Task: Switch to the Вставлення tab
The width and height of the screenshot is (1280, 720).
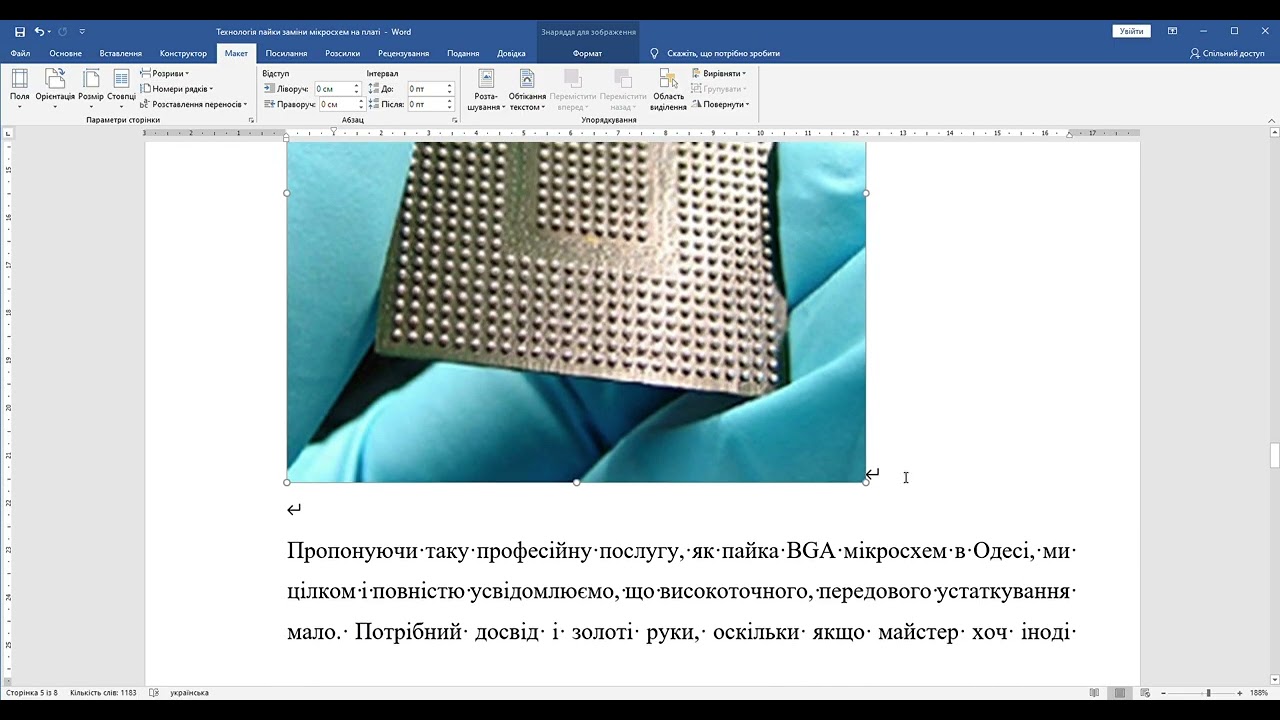Action: click(121, 53)
